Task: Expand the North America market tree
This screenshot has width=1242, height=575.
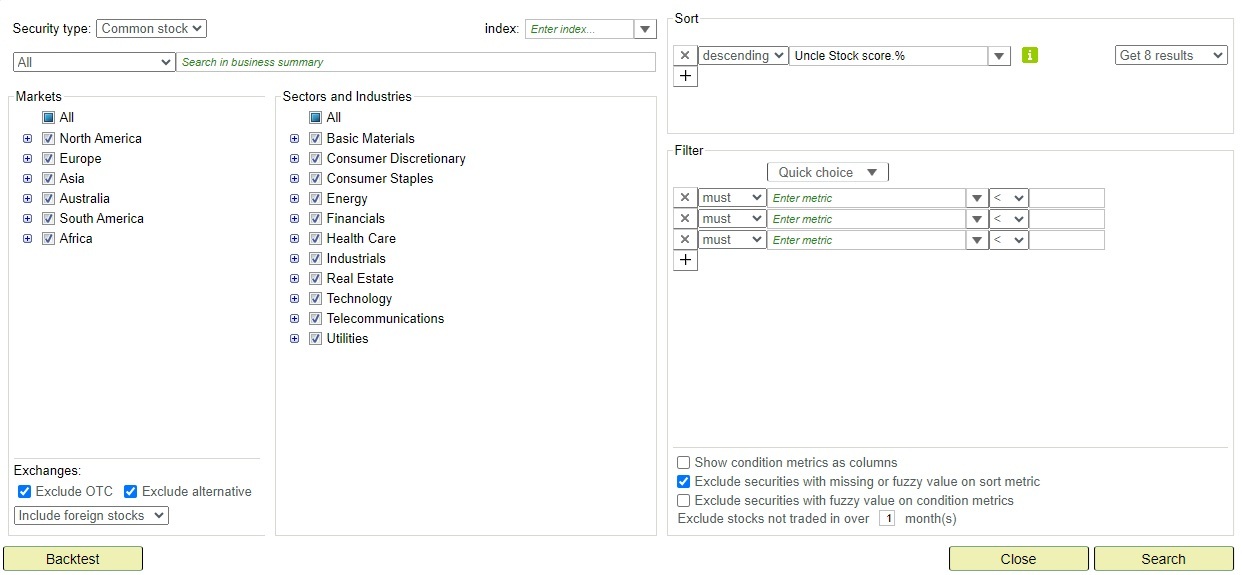Action: [27, 139]
